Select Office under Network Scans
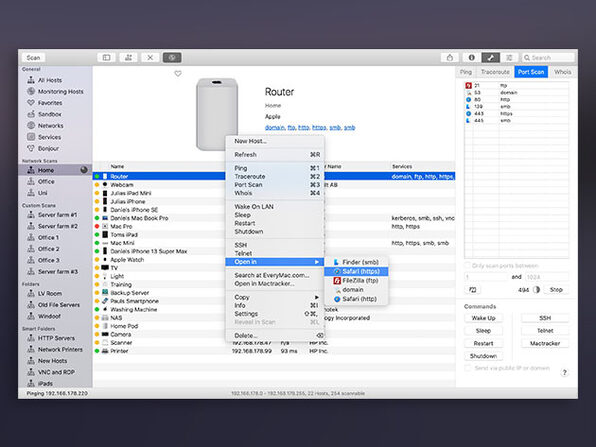 pyautogui.click(x=55, y=182)
